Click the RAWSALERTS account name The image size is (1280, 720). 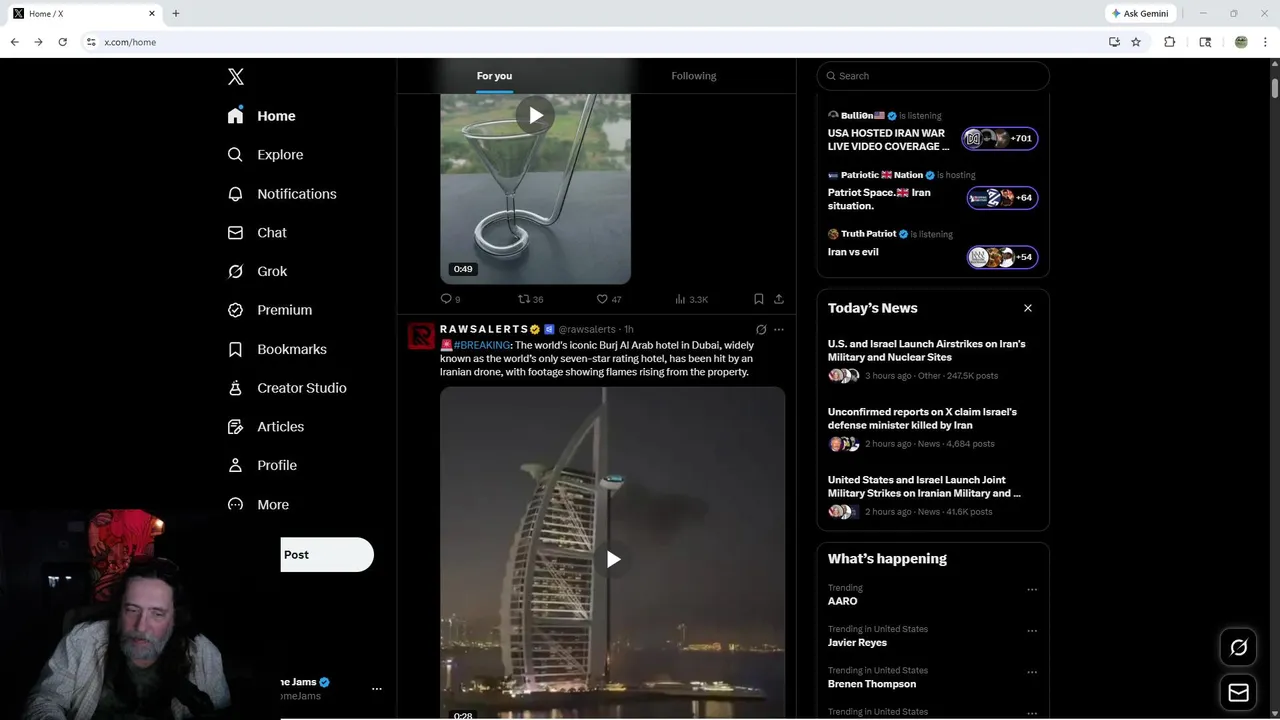484,329
